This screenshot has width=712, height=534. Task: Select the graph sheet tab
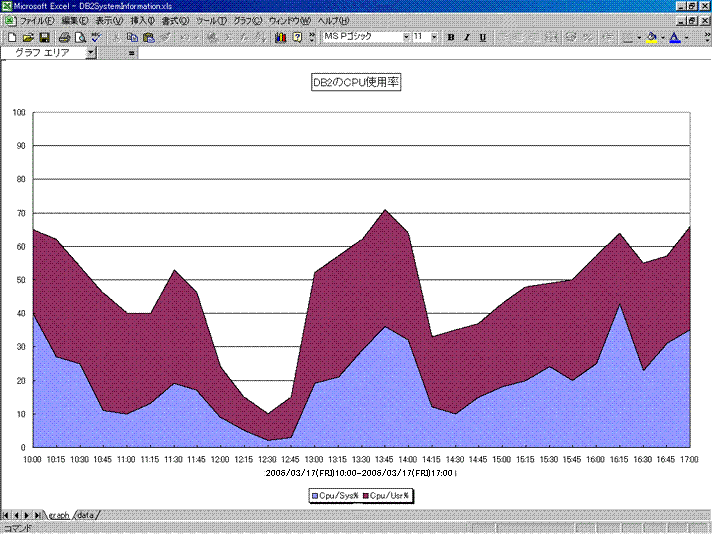(x=59, y=515)
